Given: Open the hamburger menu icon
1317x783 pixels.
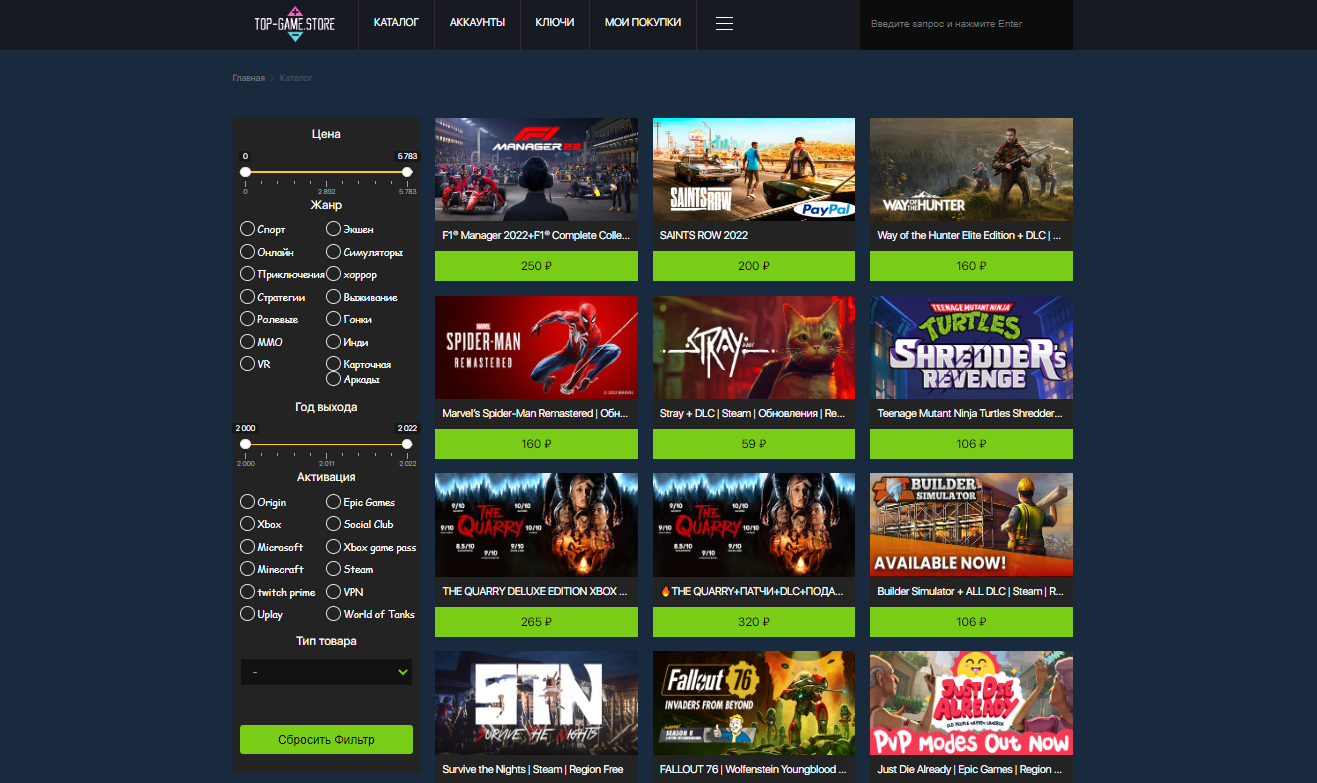Looking at the screenshot, I should (725, 24).
